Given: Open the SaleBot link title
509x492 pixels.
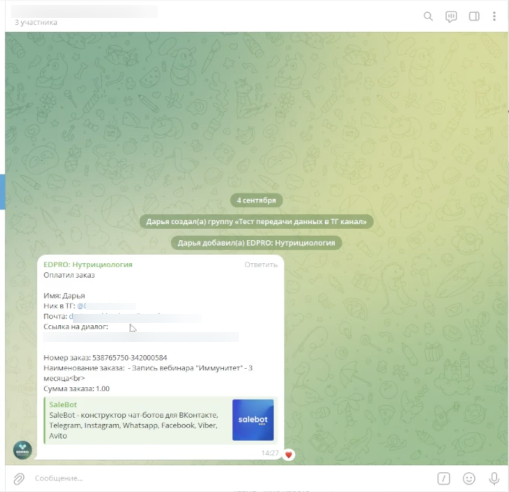Looking at the screenshot, I should [63, 405].
